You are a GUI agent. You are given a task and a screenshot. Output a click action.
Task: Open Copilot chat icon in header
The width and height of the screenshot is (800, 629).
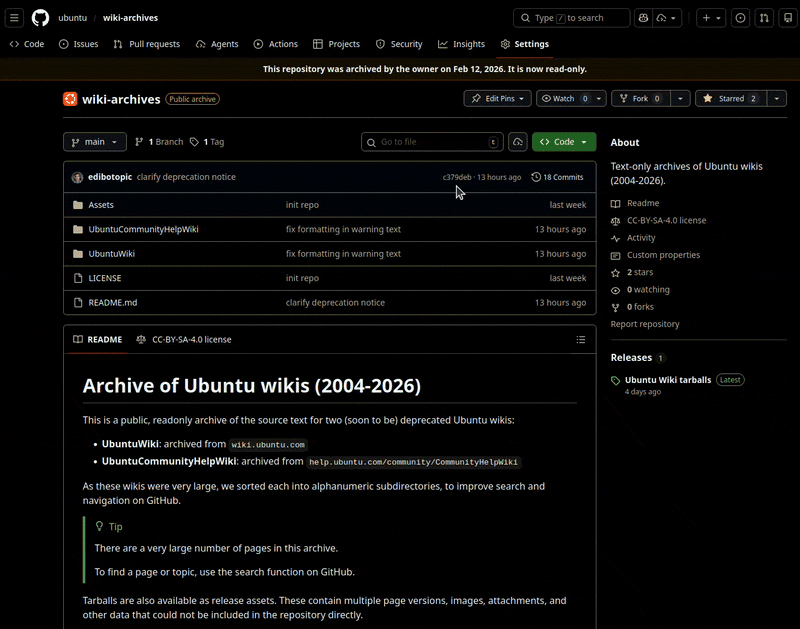click(643, 18)
